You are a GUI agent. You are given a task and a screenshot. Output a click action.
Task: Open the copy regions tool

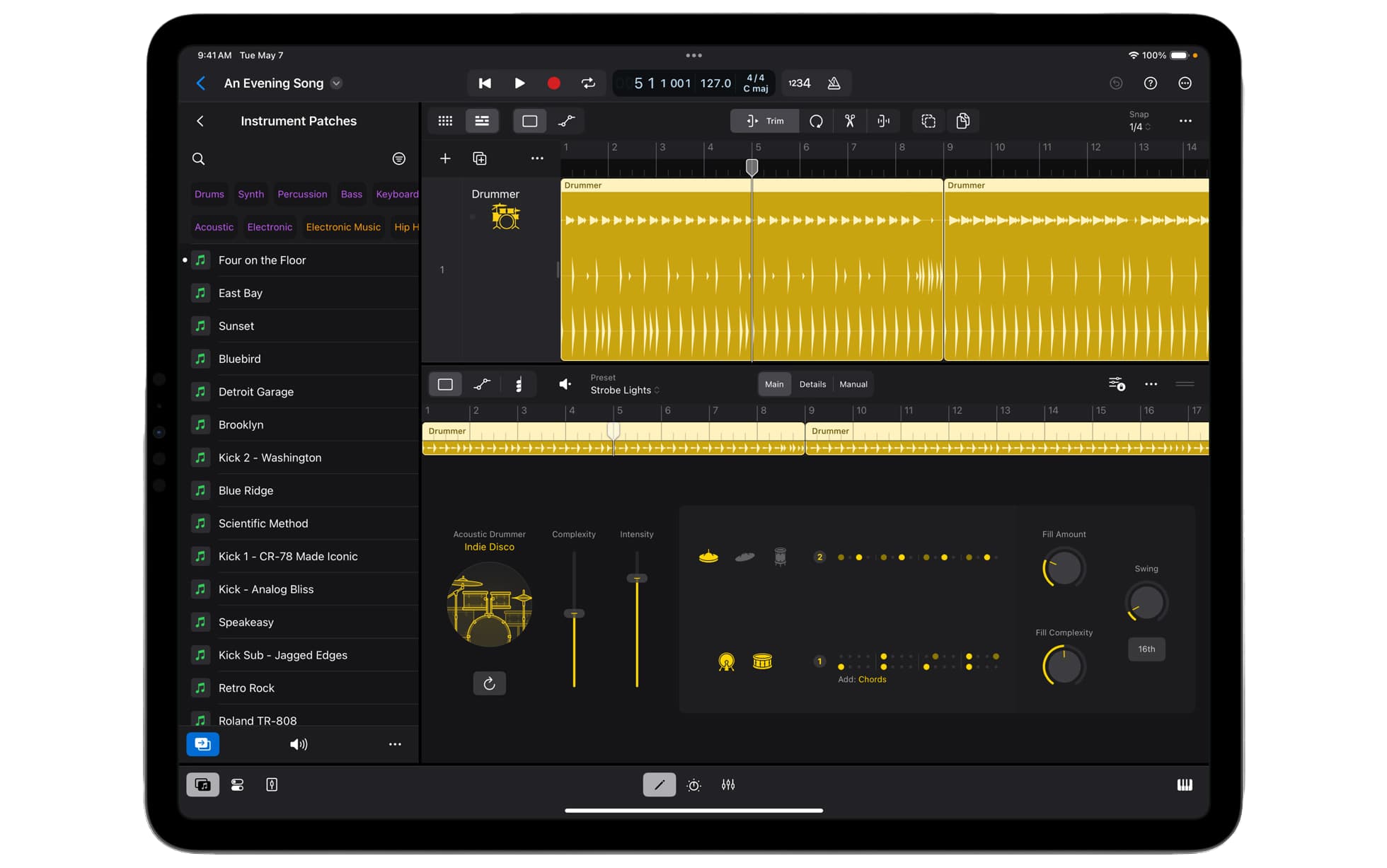(x=963, y=121)
